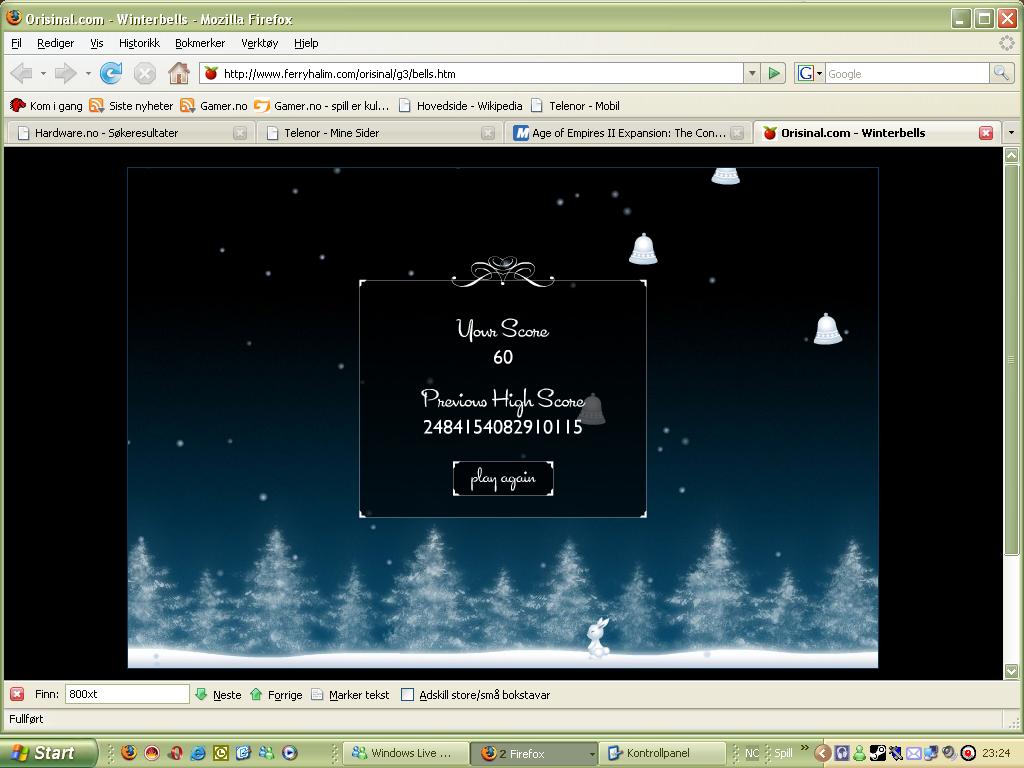Expand the Spill toolbar chevron on the taskbar
Screen dimensions: 1024x768
point(805,748)
